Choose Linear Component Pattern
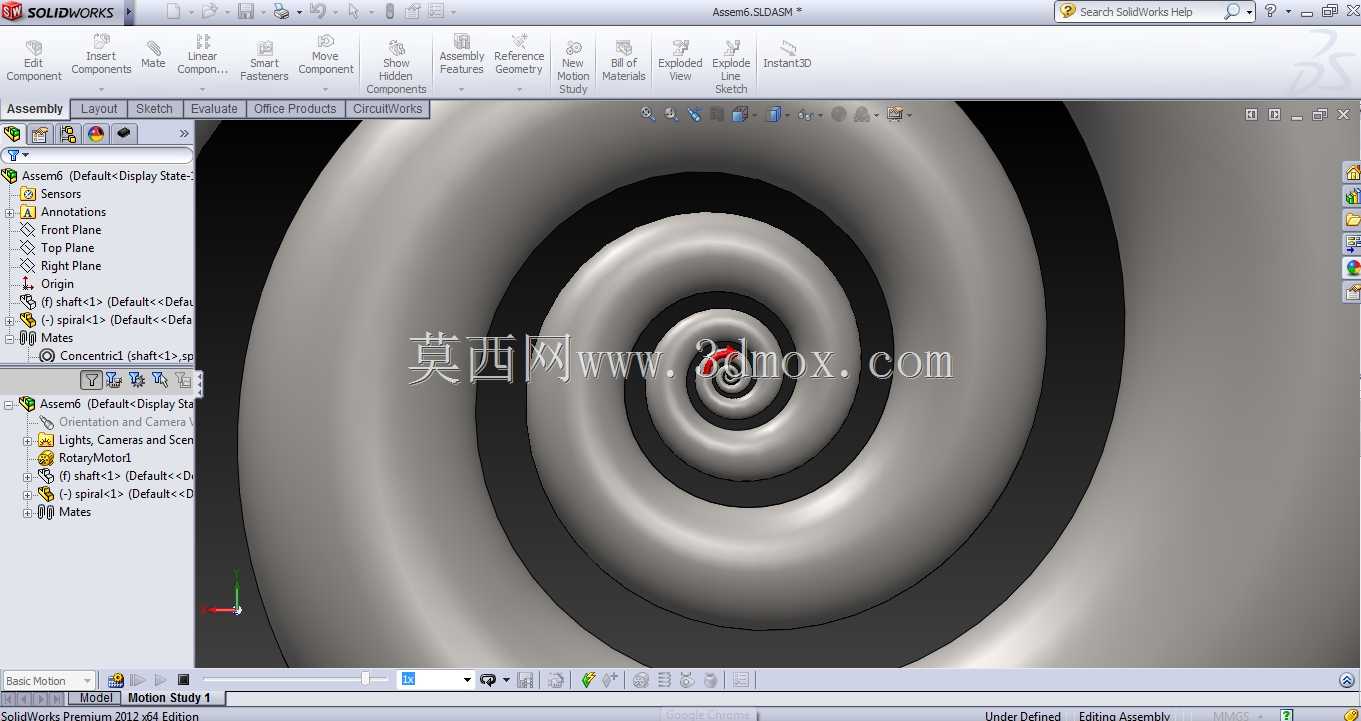Image resolution: width=1361 pixels, height=721 pixels. tap(202, 55)
